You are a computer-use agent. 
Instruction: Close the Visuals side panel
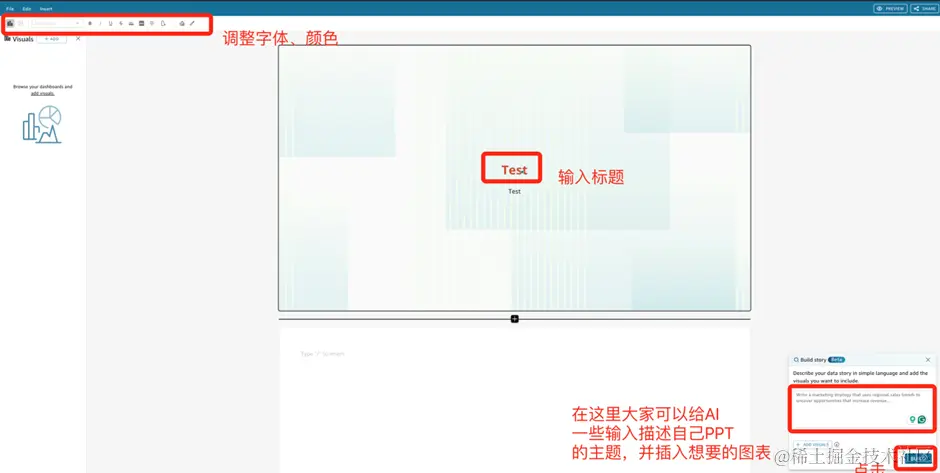pyautogui.click(x=78, y=39)
